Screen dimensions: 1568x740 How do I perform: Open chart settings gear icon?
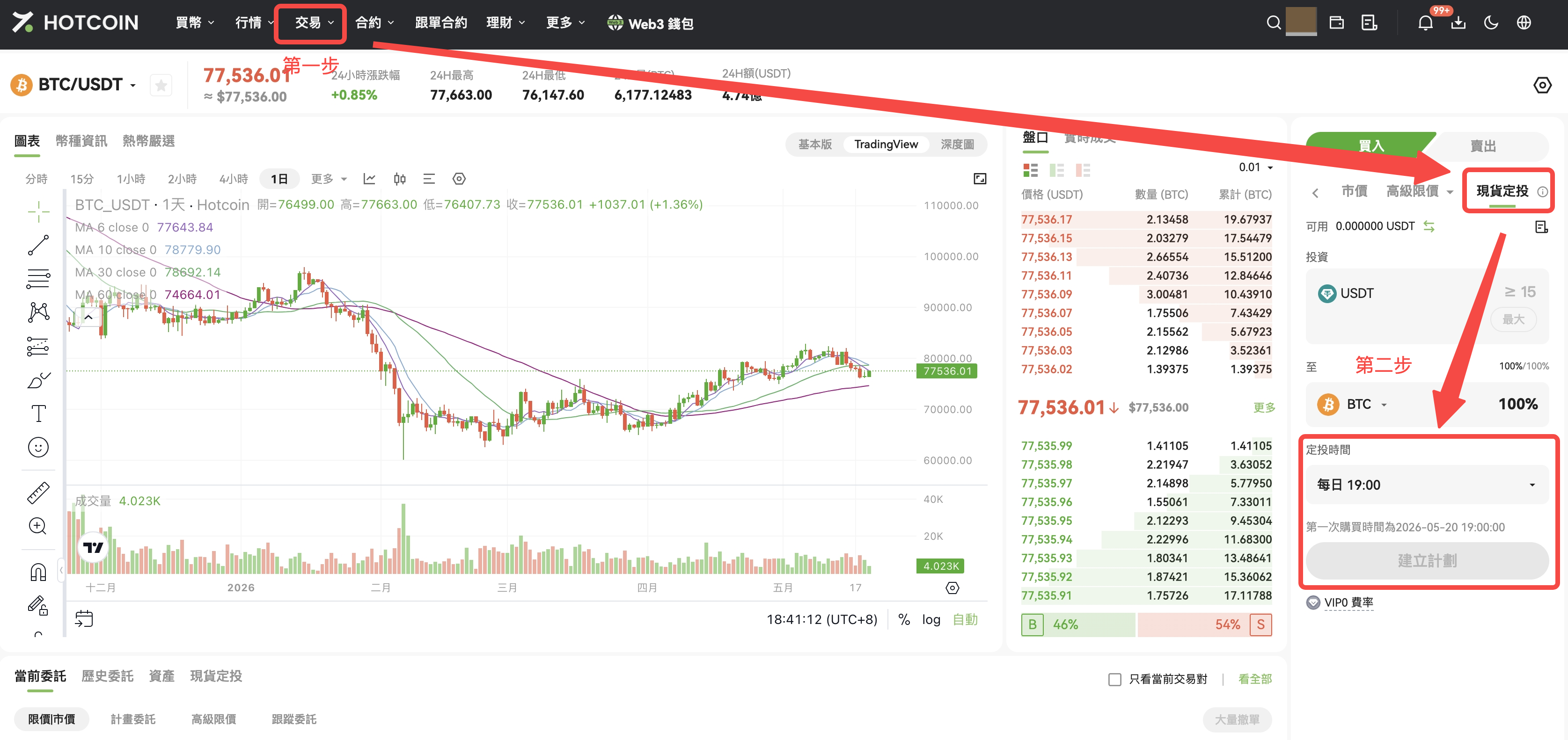click(459, 179)
